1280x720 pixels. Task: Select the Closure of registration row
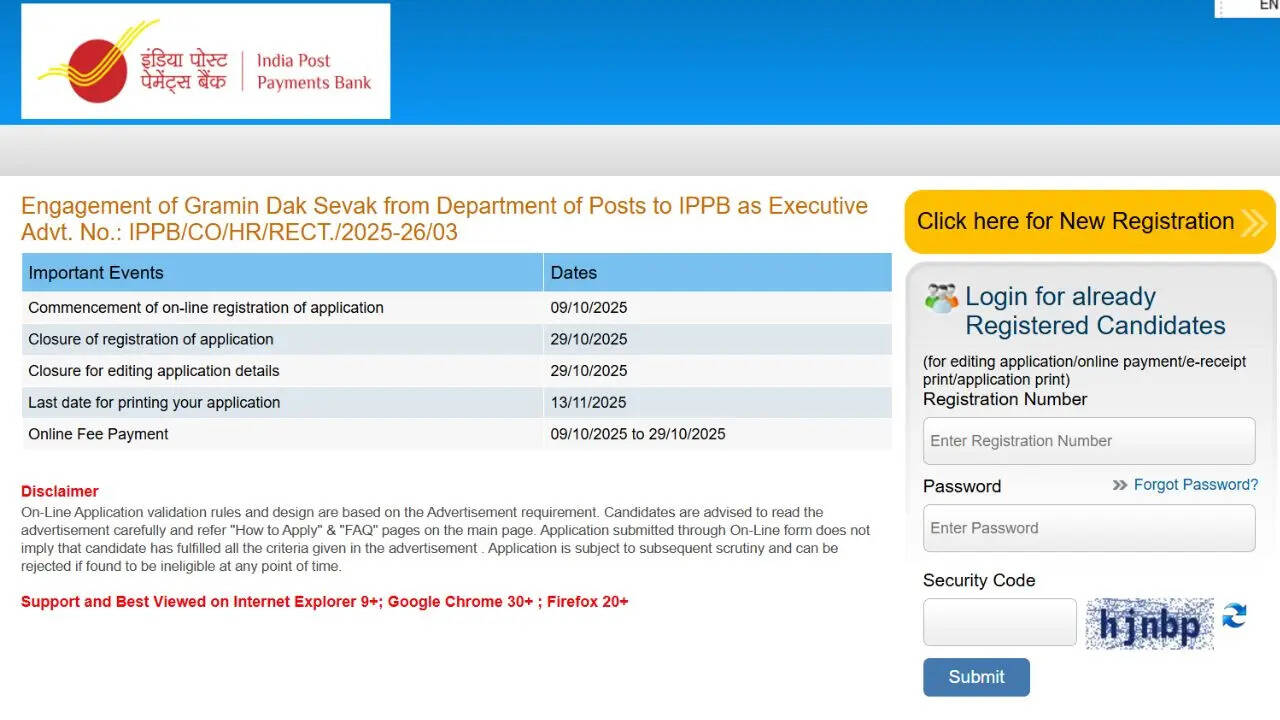[151, 339]
